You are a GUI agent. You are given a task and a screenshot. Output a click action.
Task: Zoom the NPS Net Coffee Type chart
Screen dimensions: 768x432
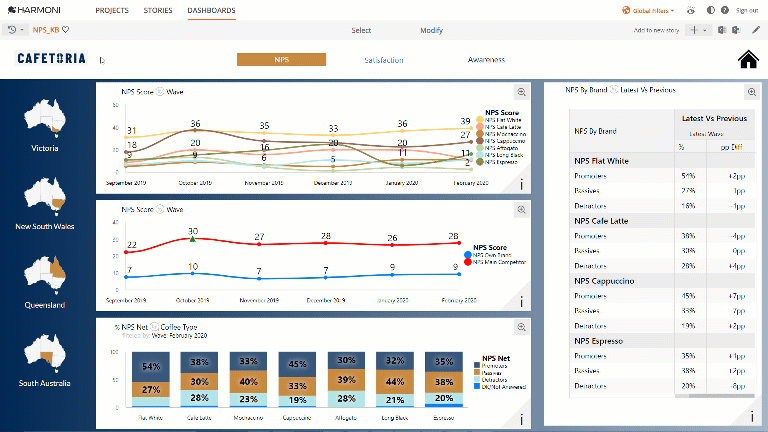click(x=522, y=327)
